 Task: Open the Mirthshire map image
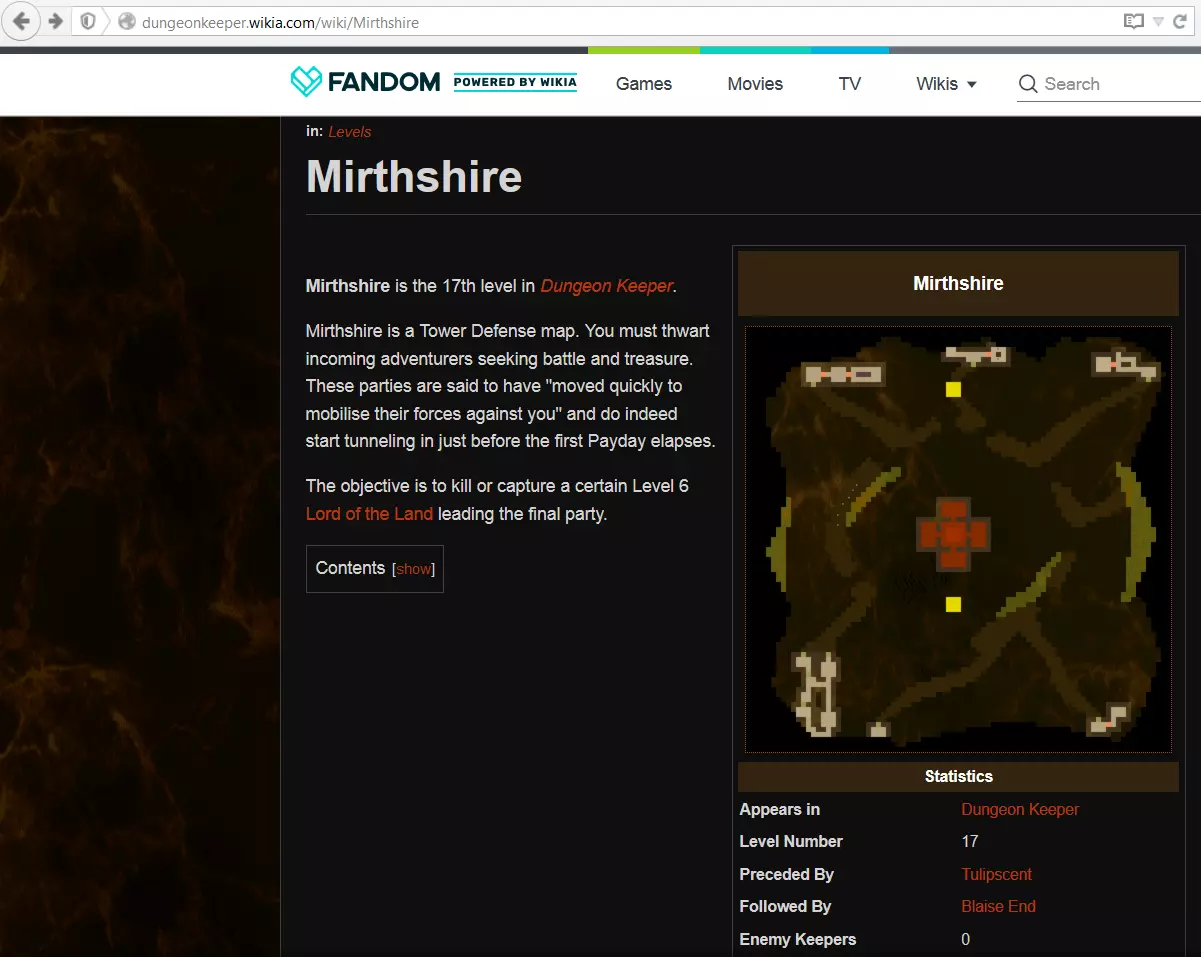958,540
